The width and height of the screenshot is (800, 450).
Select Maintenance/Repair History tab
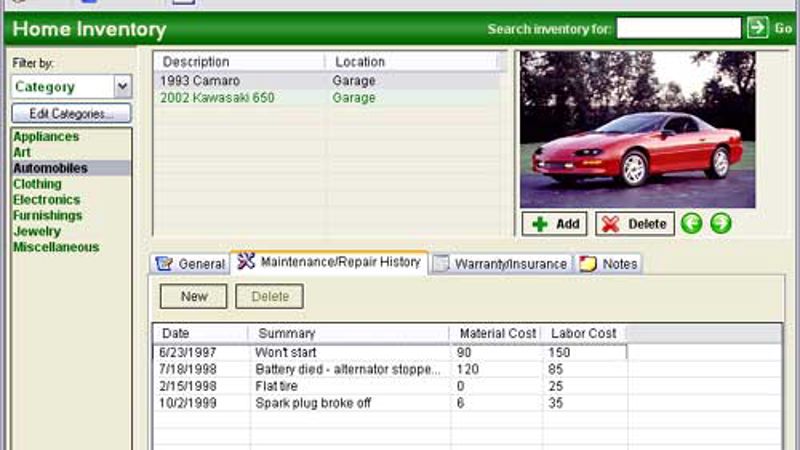[329, 262]
